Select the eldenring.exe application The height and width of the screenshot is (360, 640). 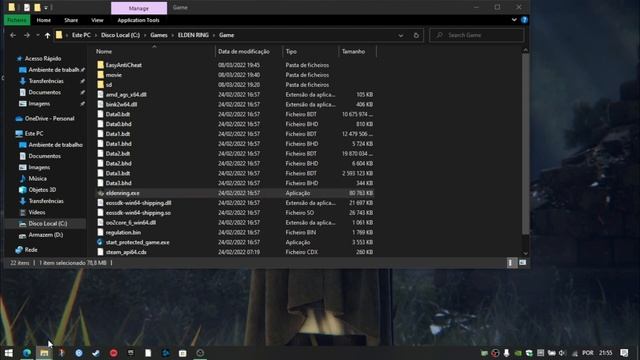(x=122, y=193)
